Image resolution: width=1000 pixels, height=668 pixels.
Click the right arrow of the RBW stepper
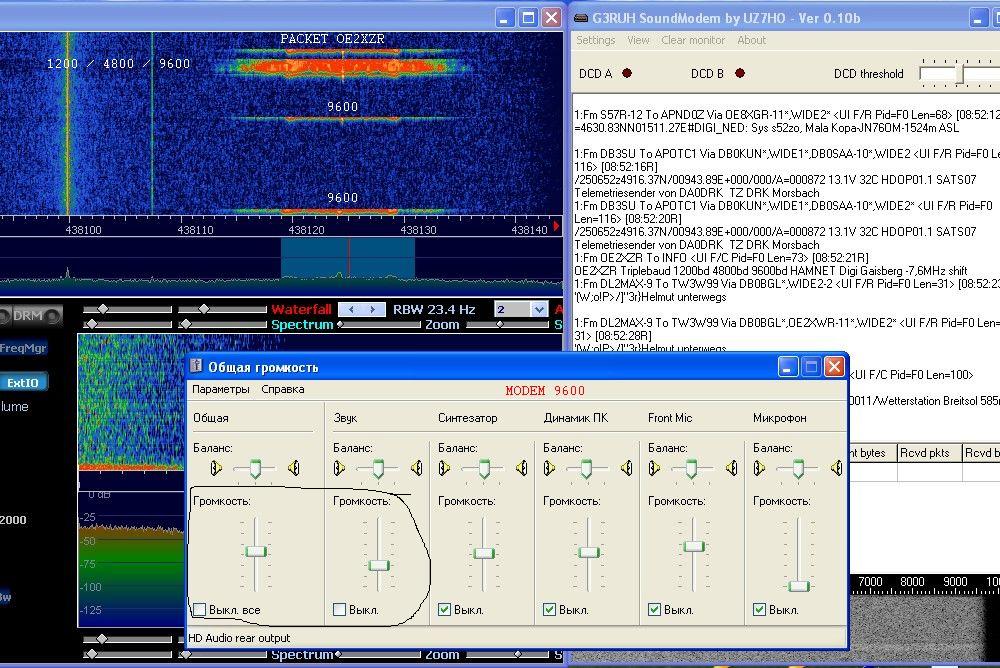[374, 310]
